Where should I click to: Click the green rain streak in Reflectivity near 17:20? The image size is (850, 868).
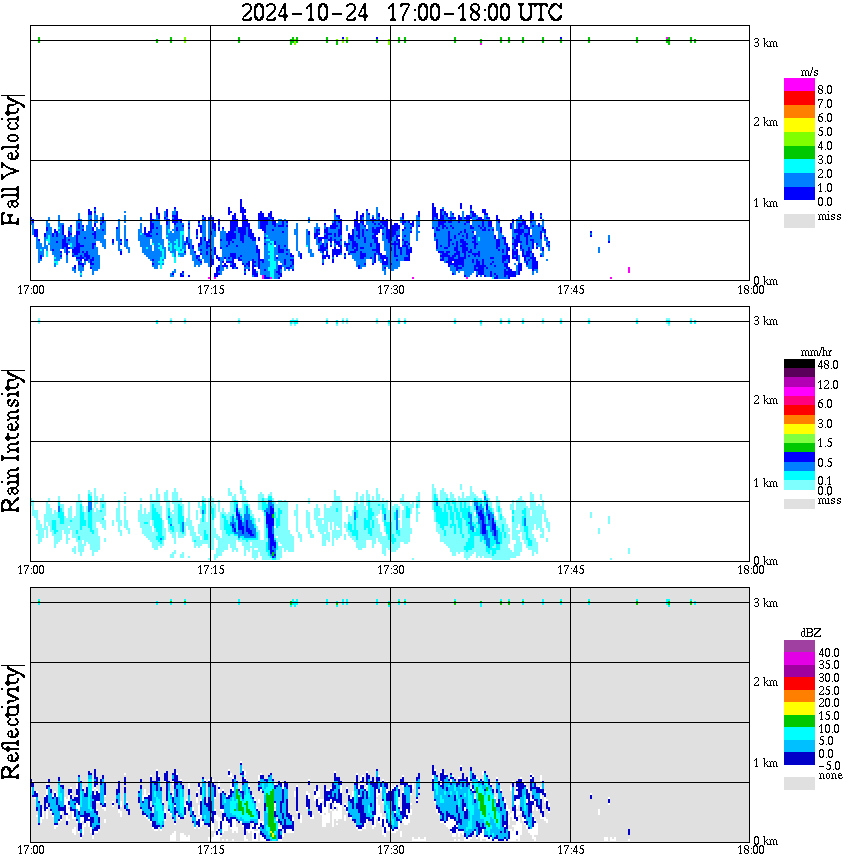tap(270, 814)
